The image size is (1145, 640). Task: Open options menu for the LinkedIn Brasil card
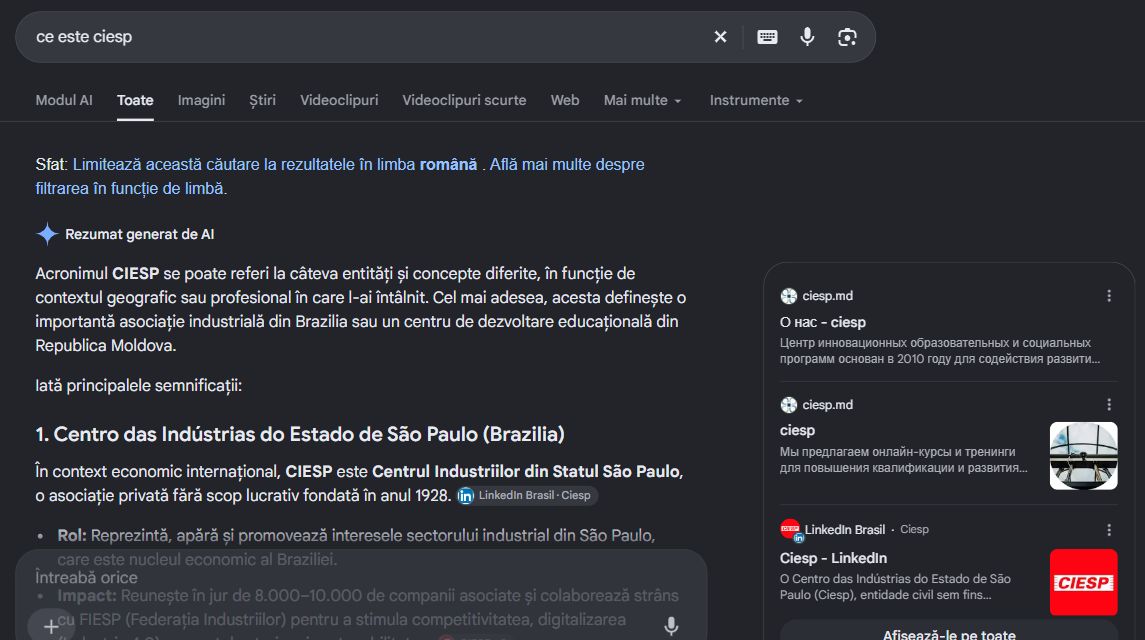coord(1108,530)
